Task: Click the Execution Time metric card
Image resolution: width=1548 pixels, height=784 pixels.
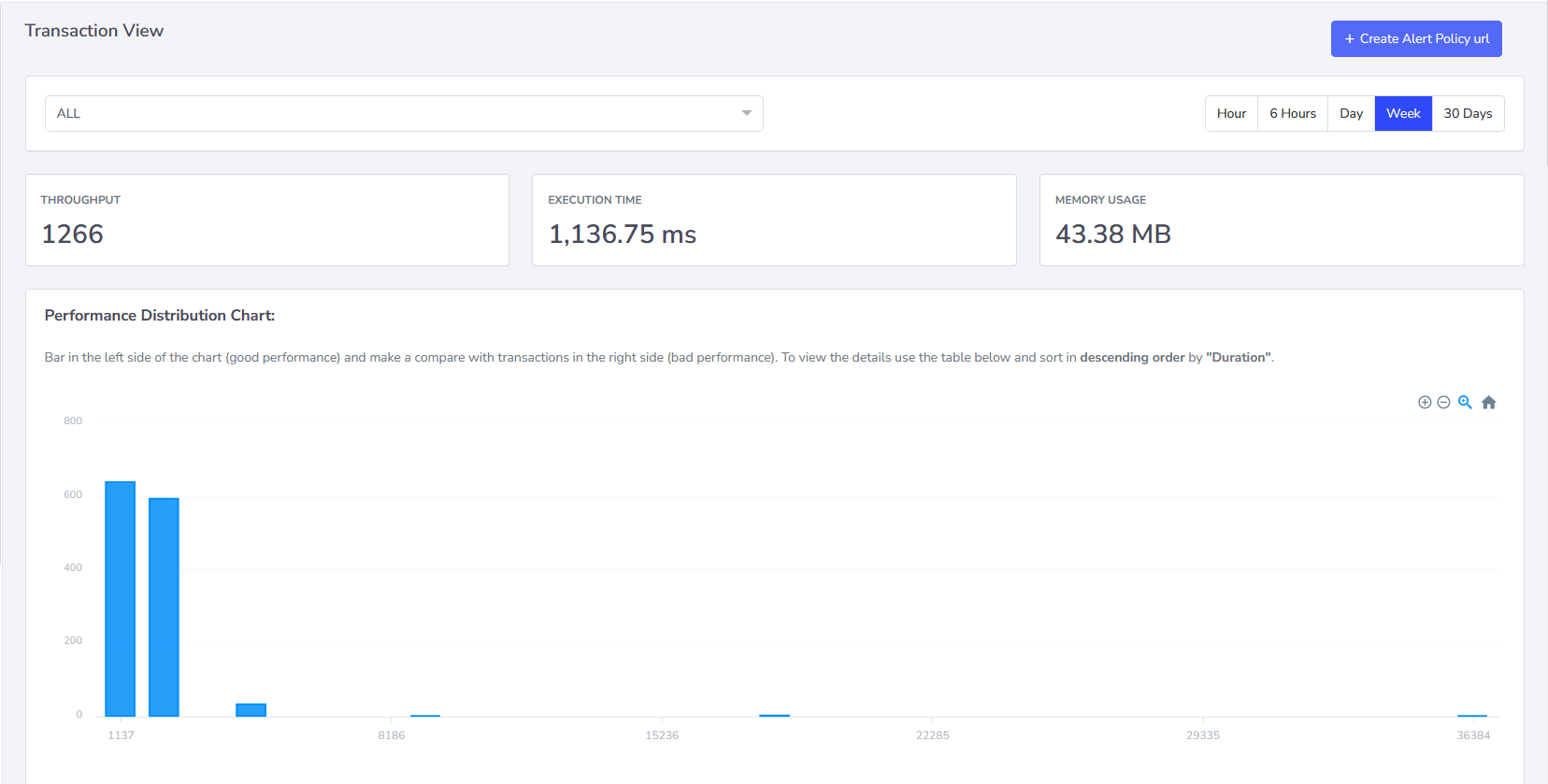Action: coord(774,220)
